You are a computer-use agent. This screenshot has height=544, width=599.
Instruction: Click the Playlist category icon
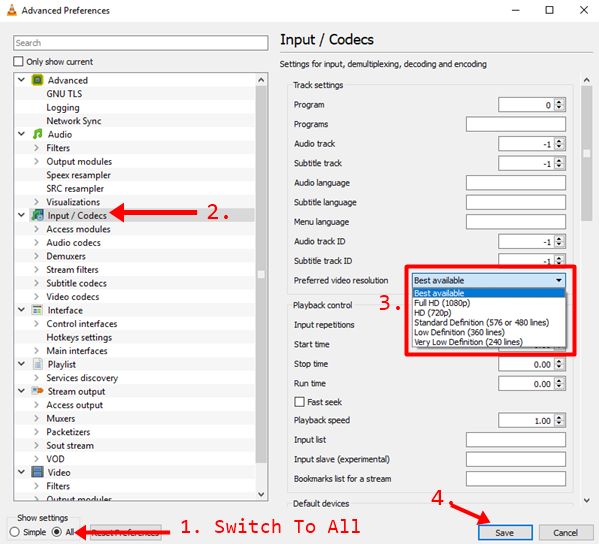pyautogui.click(x=38, y=364)
